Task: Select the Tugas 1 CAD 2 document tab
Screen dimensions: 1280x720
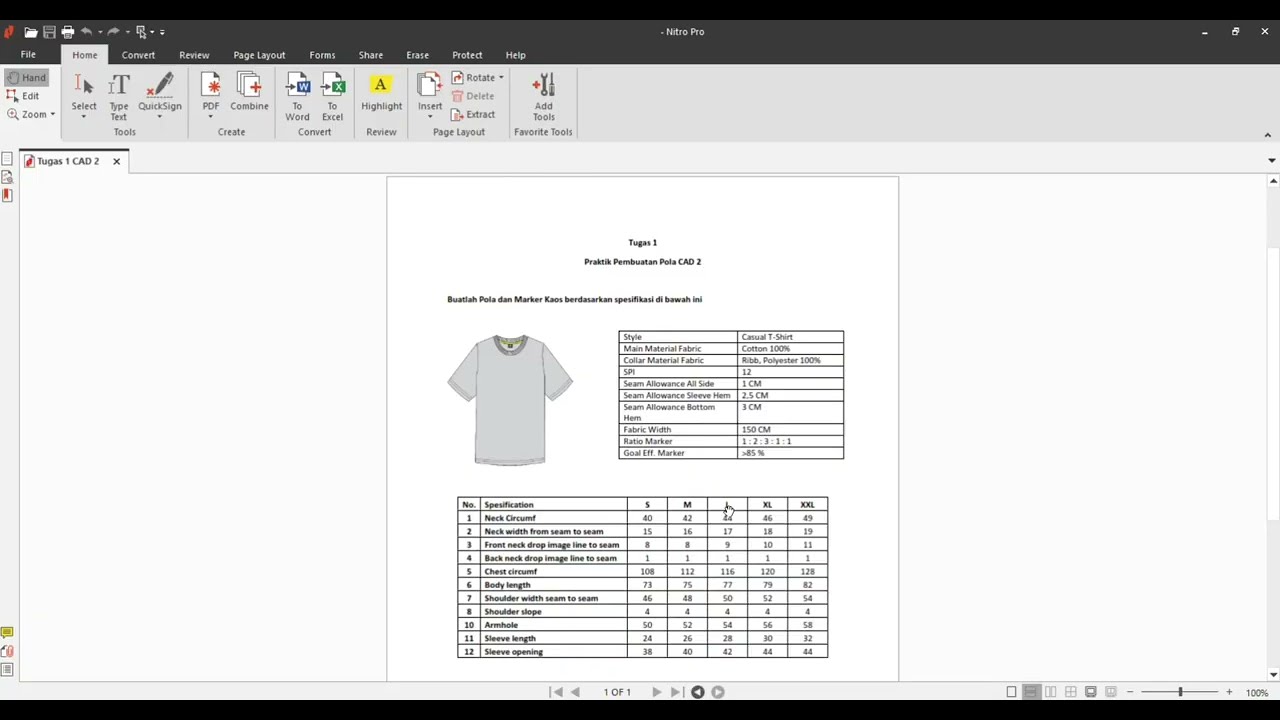Action: (68, 161)
